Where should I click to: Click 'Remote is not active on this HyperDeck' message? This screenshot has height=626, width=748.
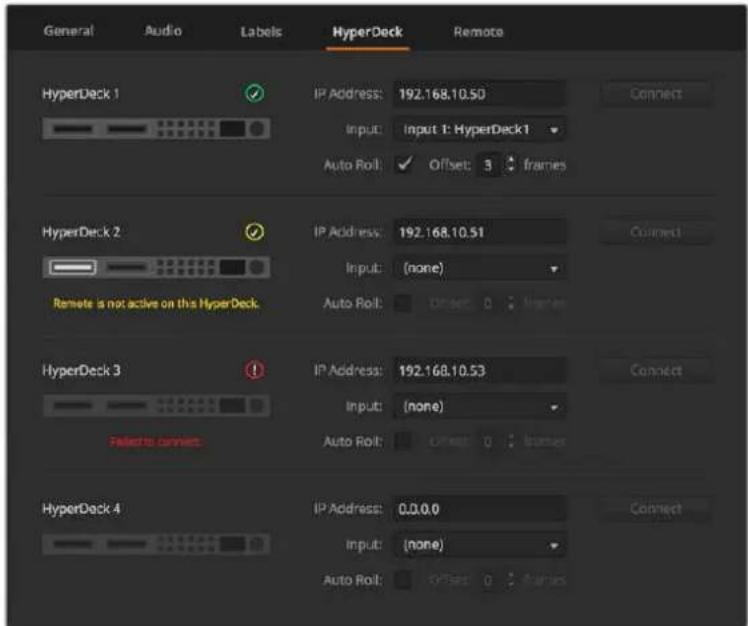tap(156, 303)
